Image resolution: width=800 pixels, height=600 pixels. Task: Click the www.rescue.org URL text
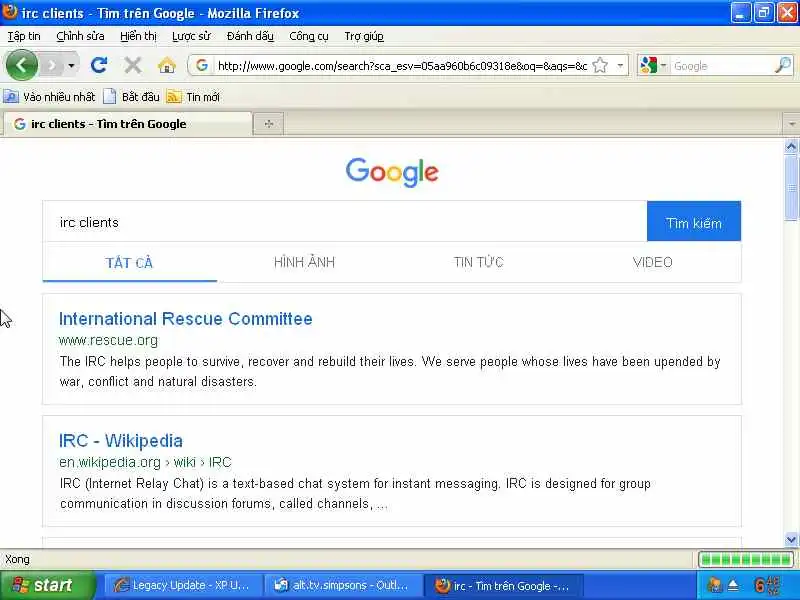(x=108, y=340)
